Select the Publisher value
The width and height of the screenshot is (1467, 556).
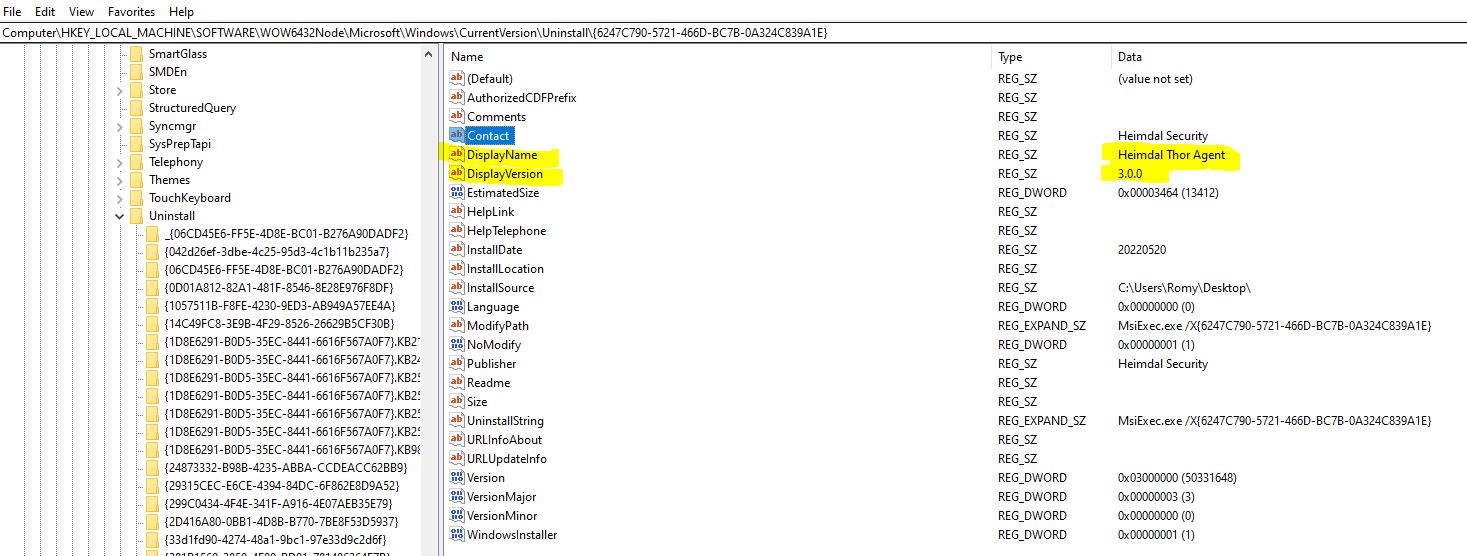click(x=491, y=364)
